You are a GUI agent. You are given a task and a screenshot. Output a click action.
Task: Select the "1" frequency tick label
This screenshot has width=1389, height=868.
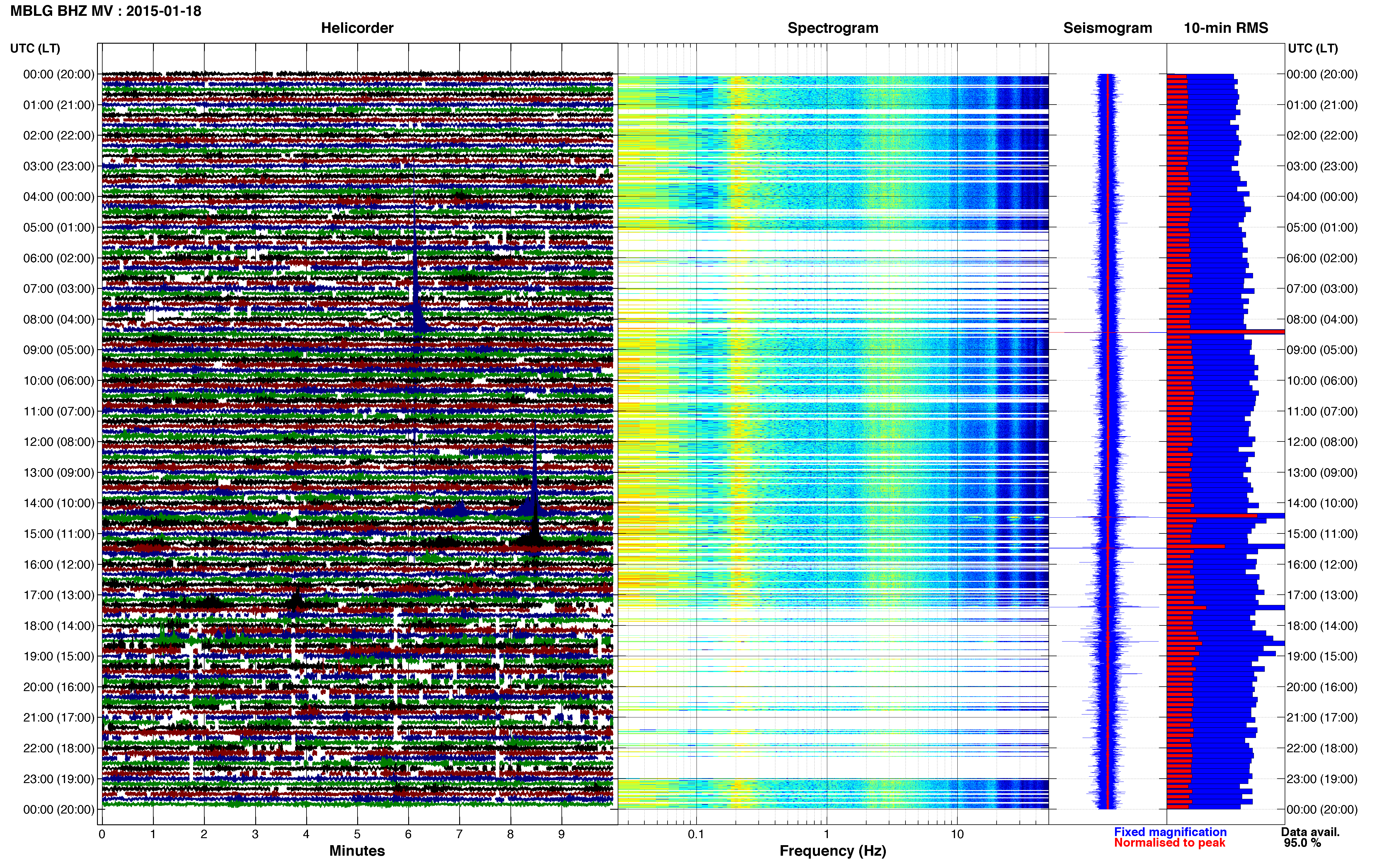(x=827, y=834)
